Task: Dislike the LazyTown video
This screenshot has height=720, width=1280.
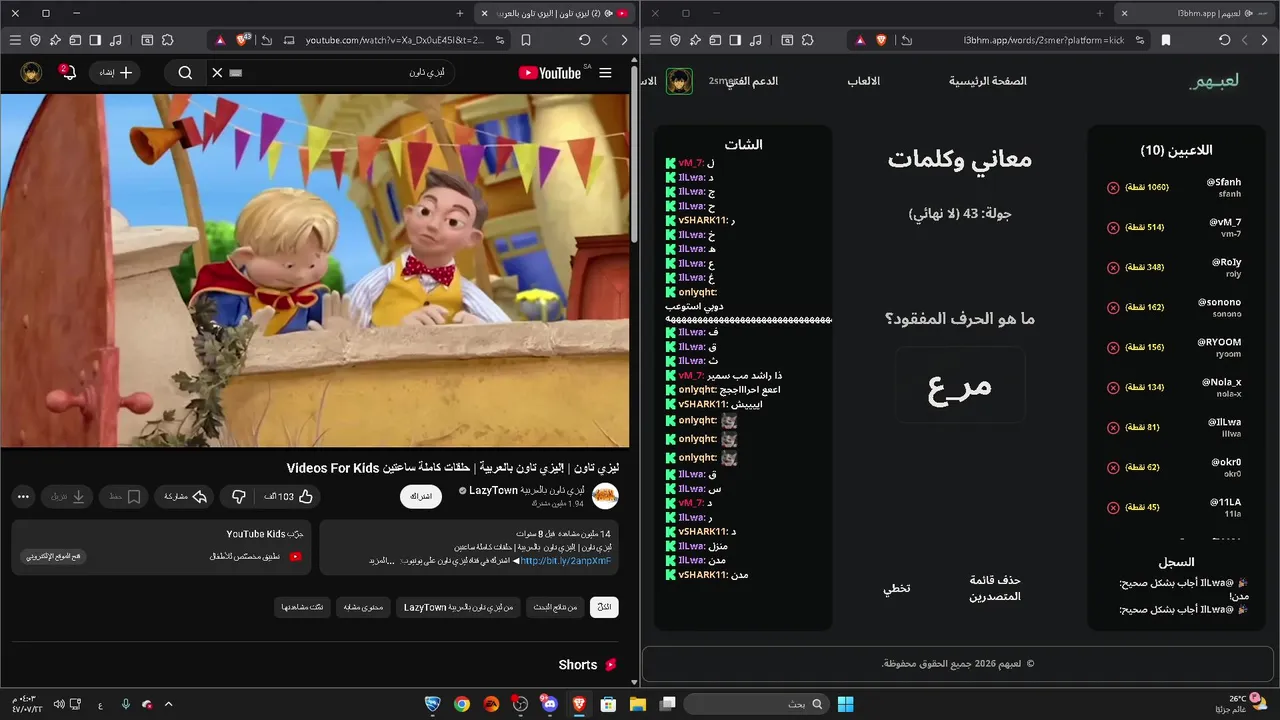Action: (238, 496)
